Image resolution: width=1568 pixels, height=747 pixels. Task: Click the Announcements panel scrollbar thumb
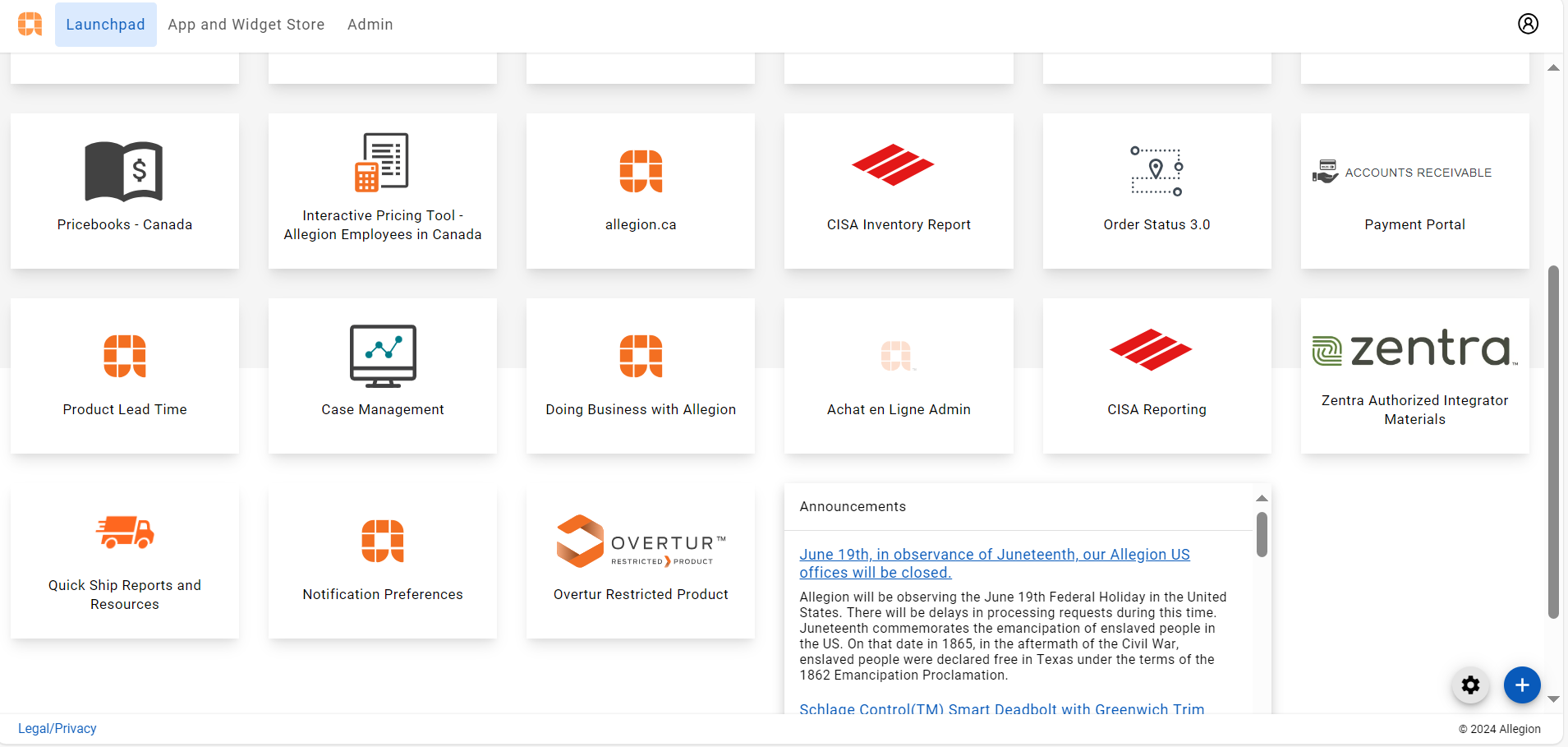click(1262, 534)
